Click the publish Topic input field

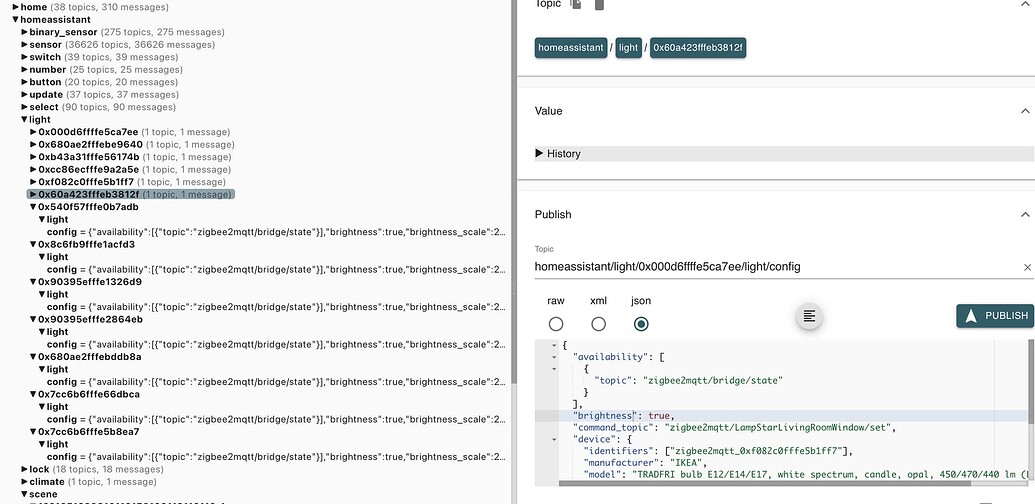[x=778, y=267]
